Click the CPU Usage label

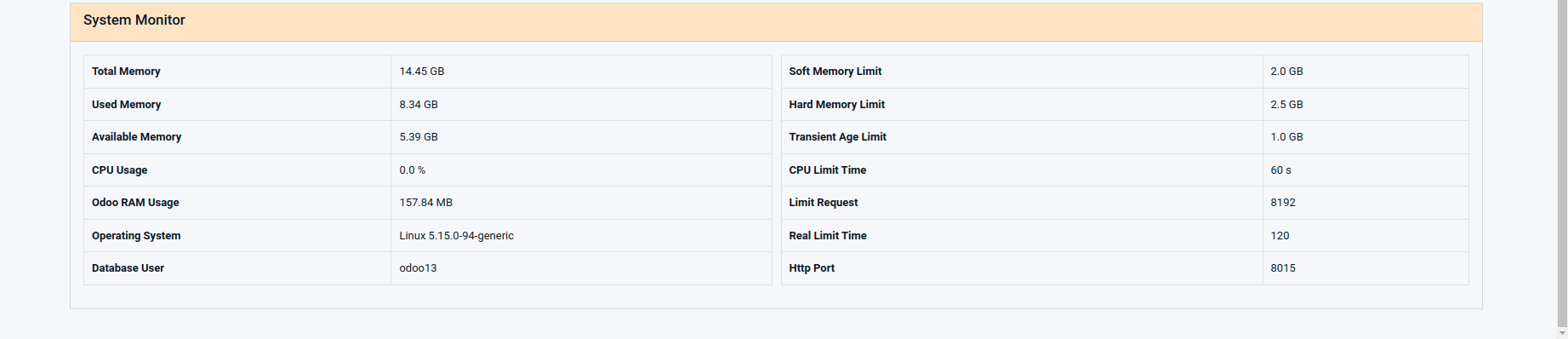point(119,170)
